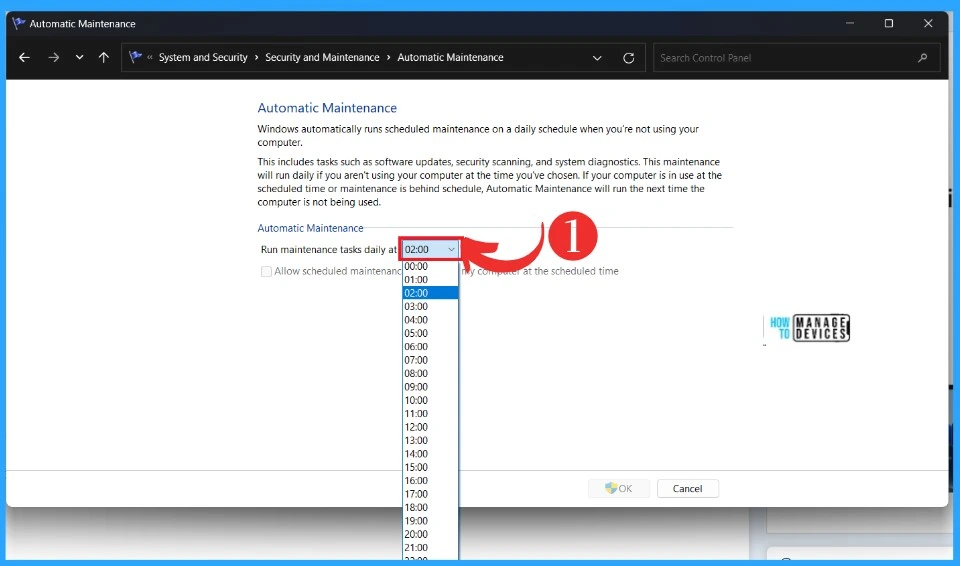Expand the breadcrumb overflow double chevron
The height and width of the screenshot is (566, 960).
(x=150, y=58)
